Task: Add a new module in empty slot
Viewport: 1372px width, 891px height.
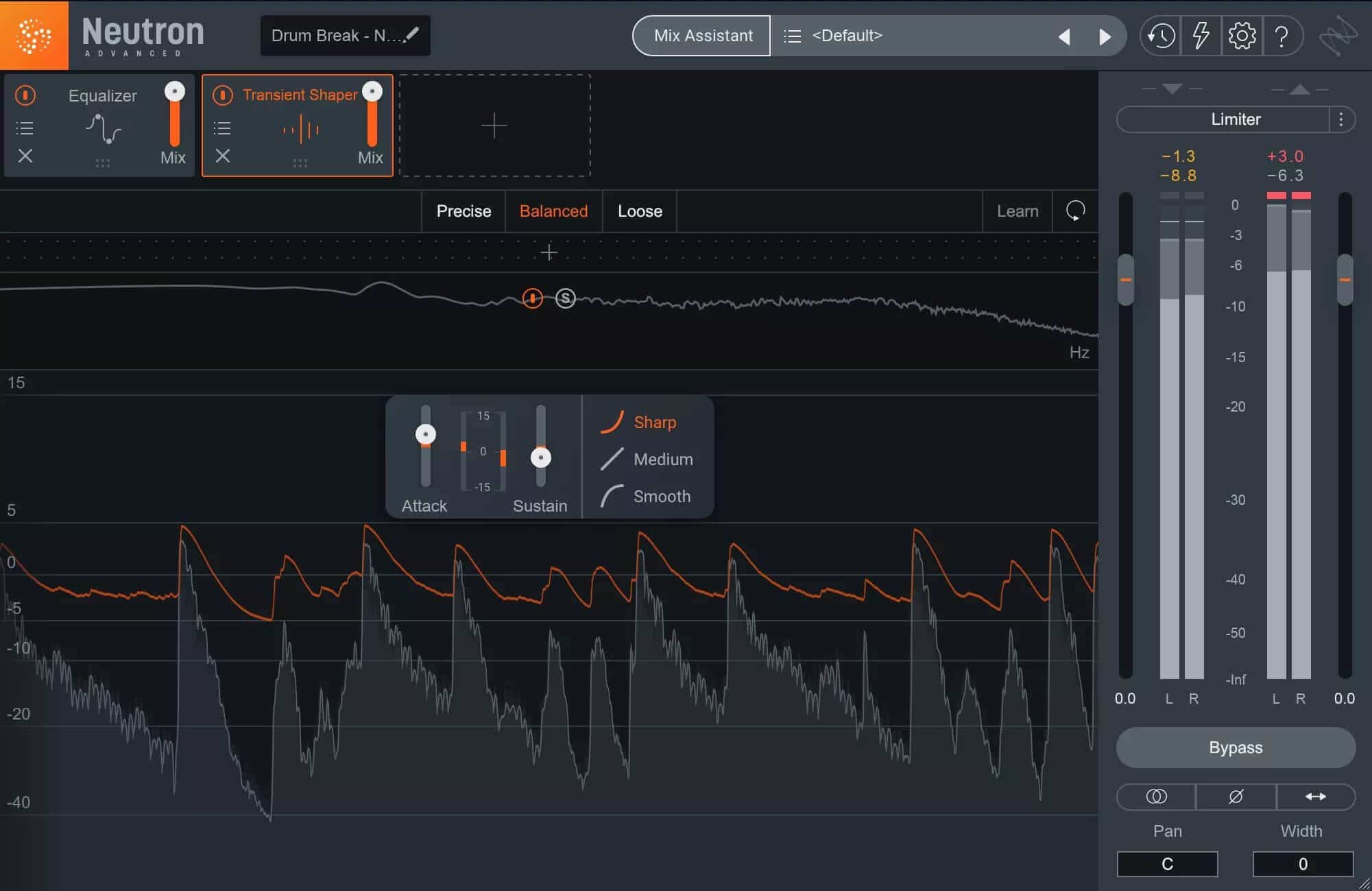Action: tap(494, 126)
